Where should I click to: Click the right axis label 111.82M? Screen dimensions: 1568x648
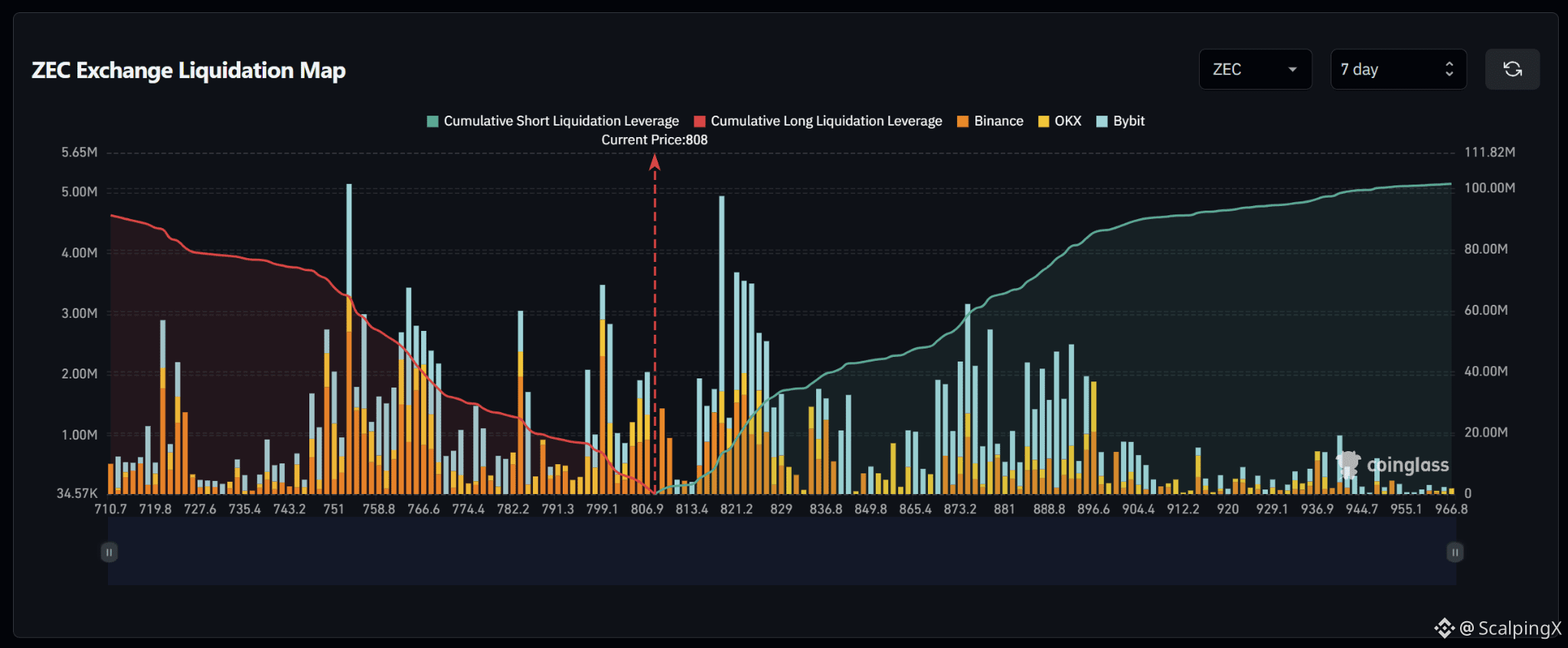click(1490, 152)
